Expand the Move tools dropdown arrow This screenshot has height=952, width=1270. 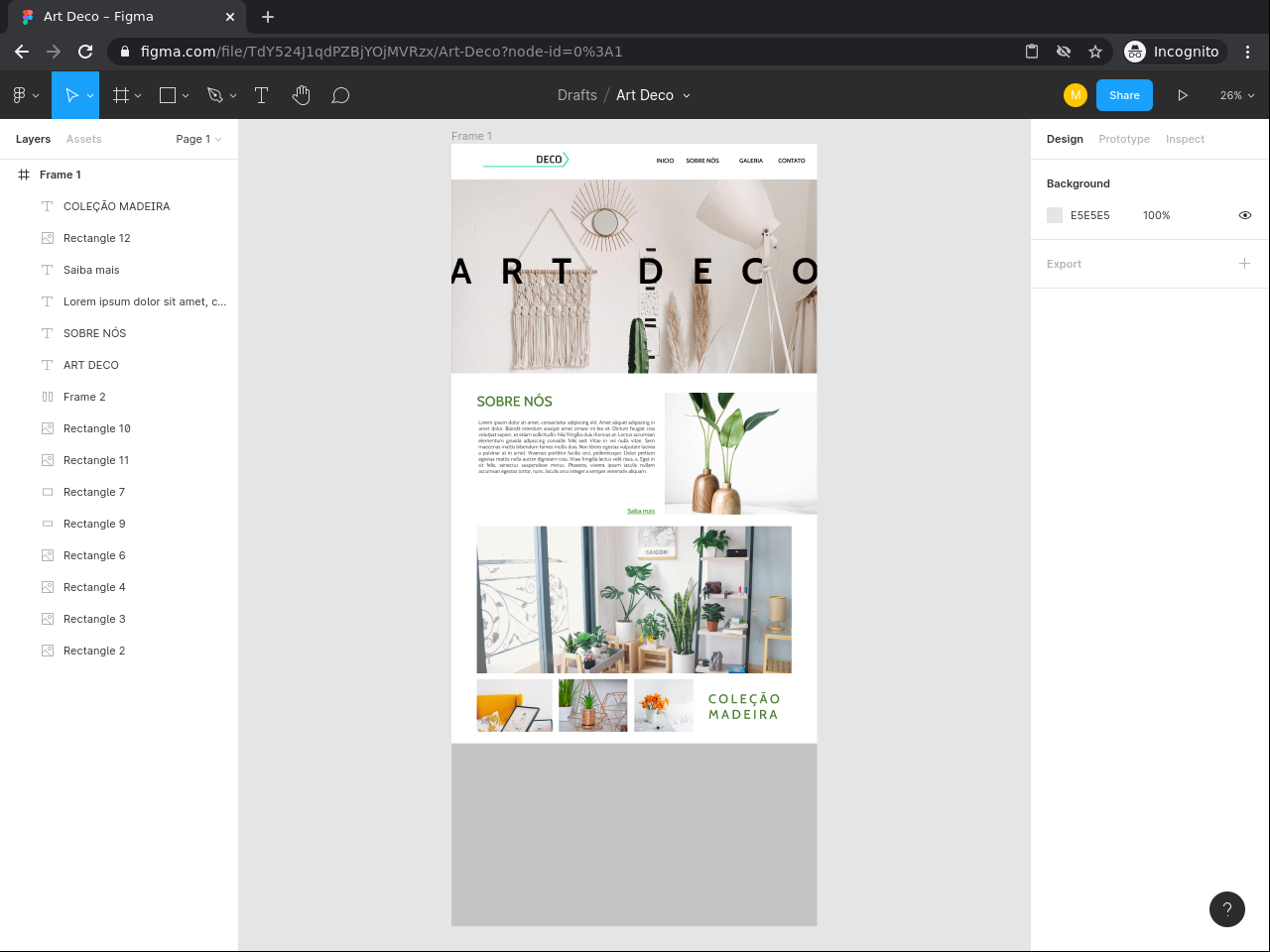coord(90,96)
